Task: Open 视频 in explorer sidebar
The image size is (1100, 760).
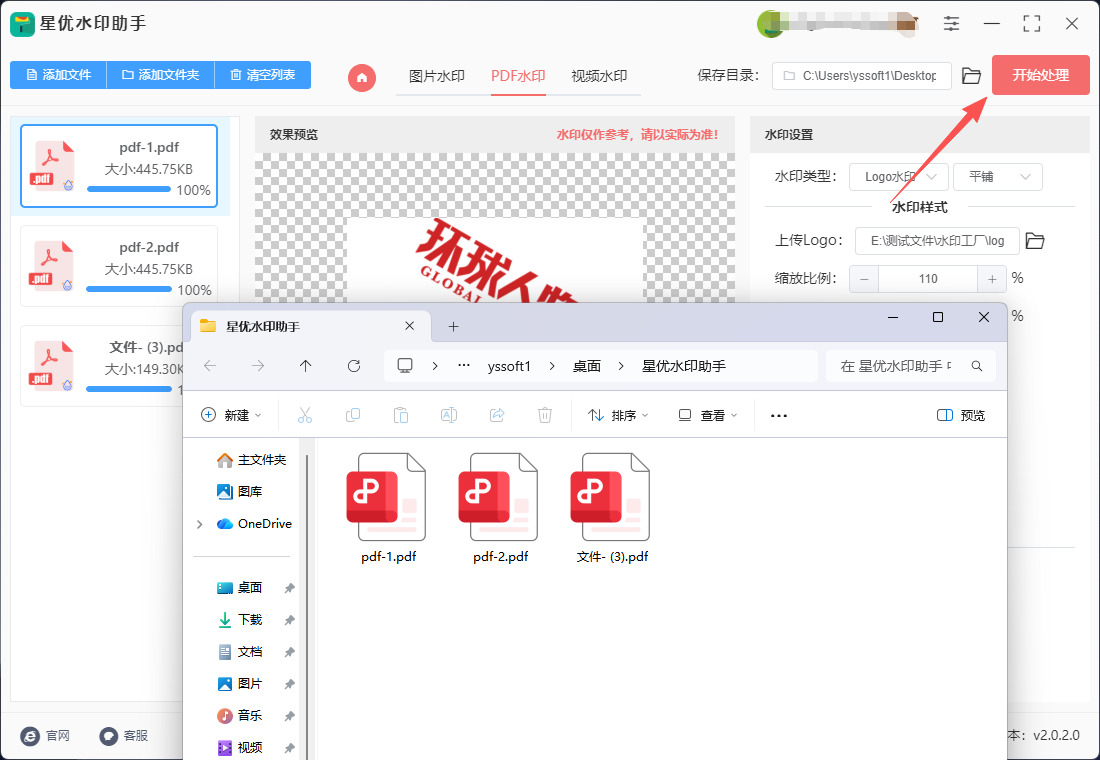Action: point(240,747)
